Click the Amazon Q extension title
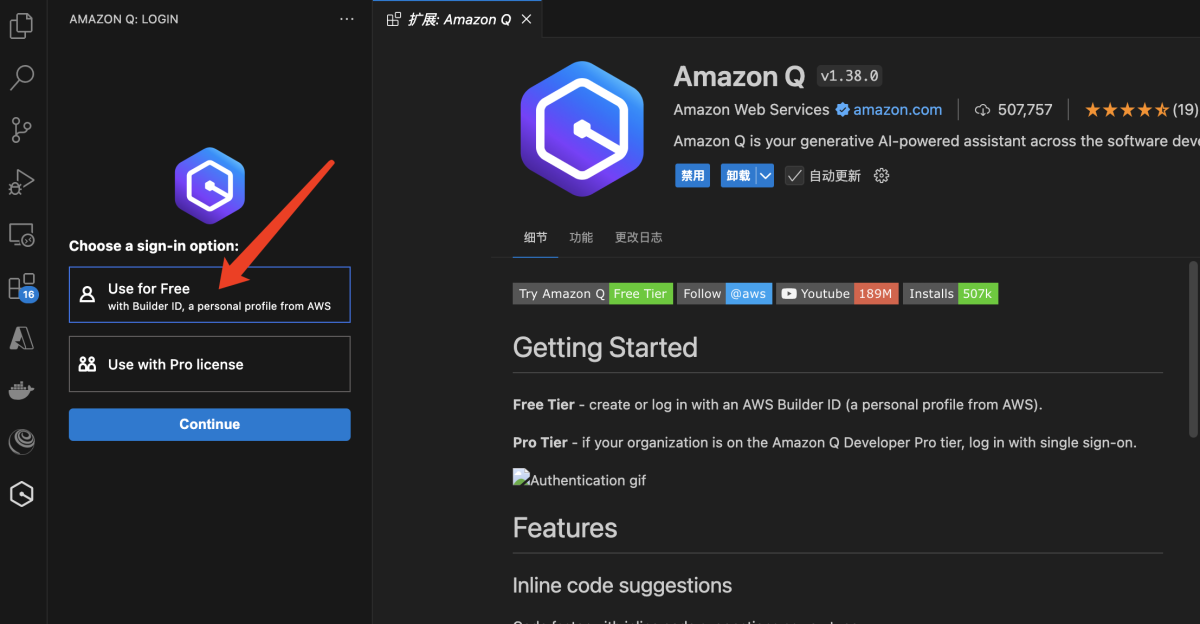The height and width of the screenshot is (624, 1200). pyautogui.click(x=740, y=76)
